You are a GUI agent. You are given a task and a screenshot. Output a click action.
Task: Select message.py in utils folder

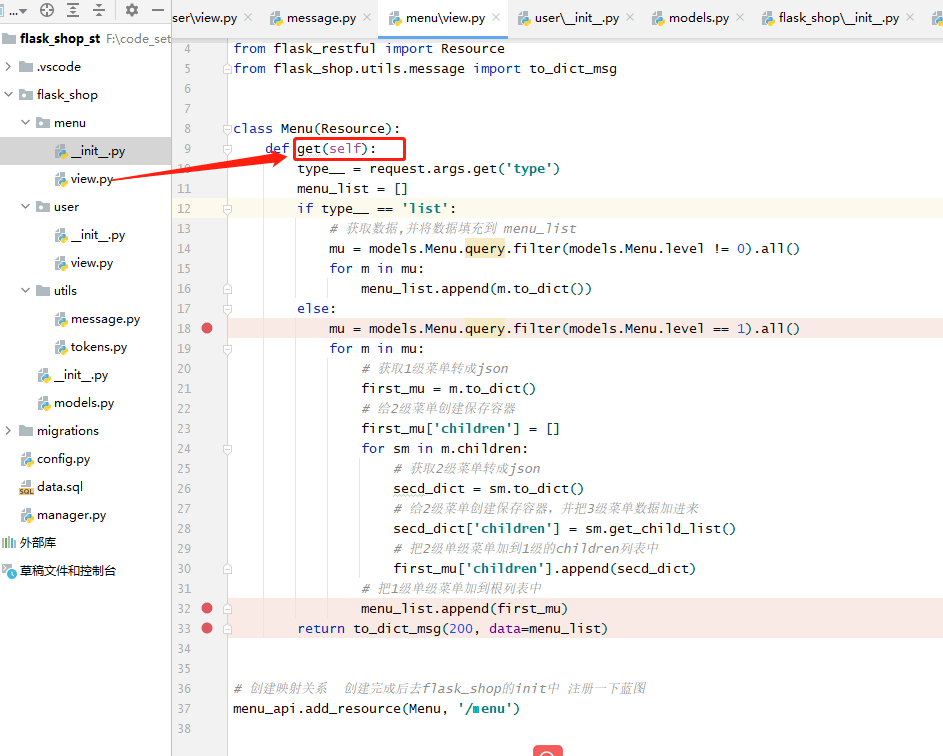pos(85,319)
